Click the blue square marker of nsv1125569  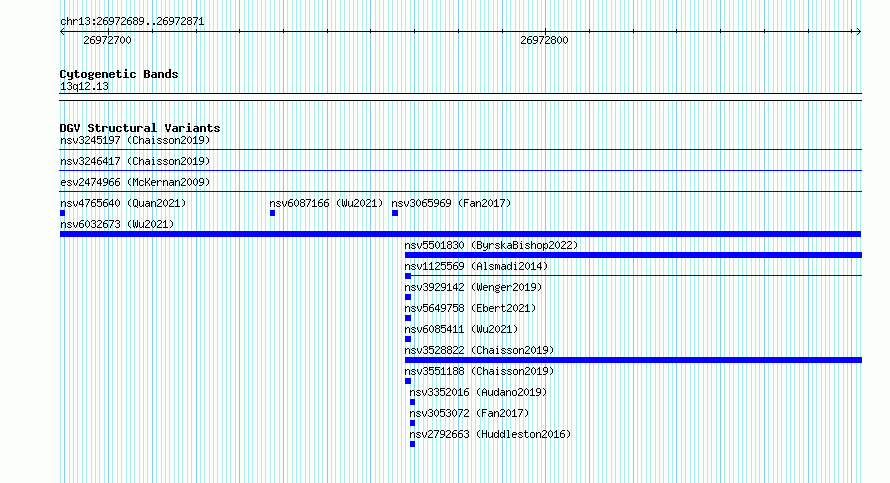tap(408, 276)
